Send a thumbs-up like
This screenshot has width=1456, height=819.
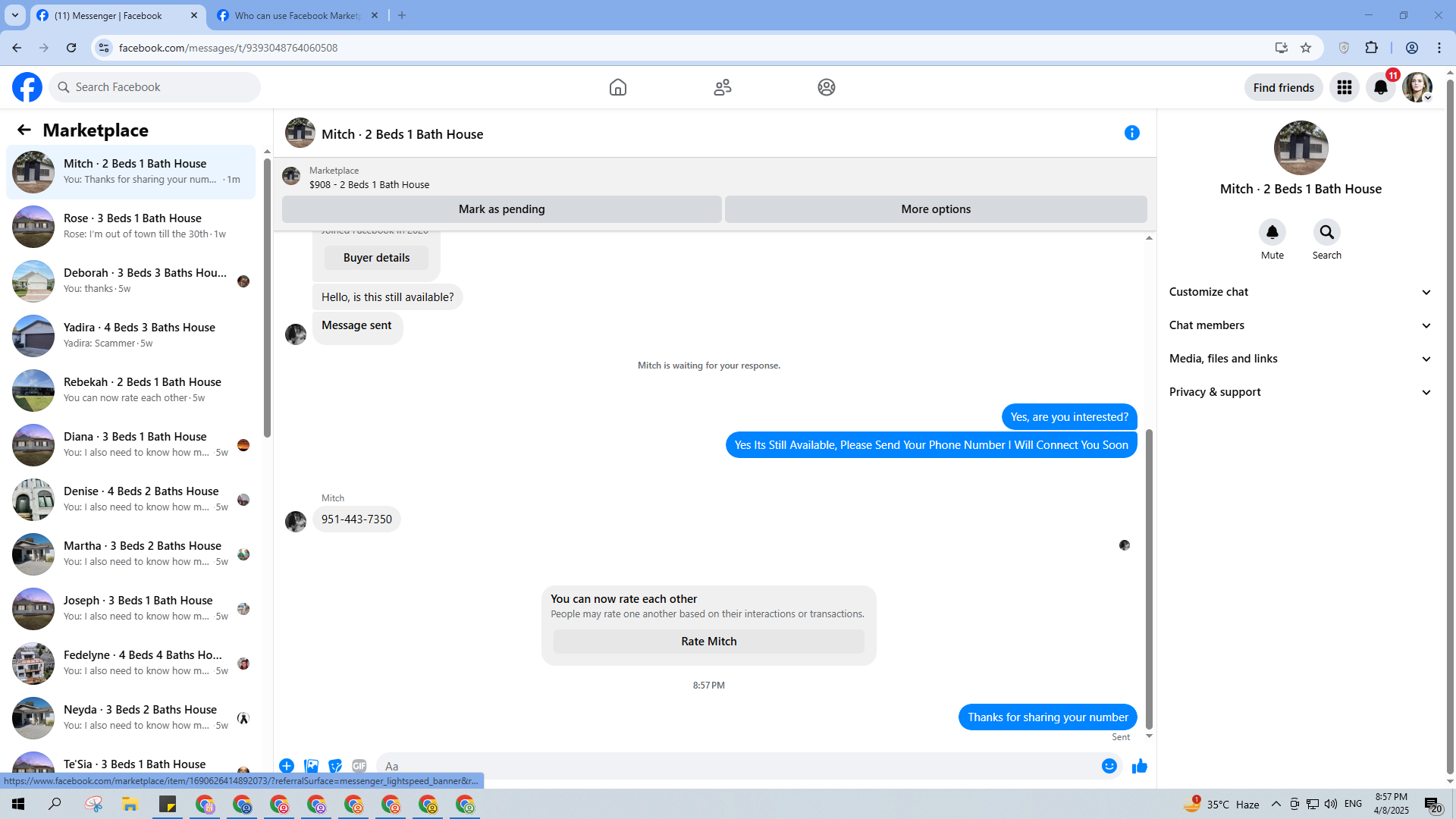[1139, 766]
